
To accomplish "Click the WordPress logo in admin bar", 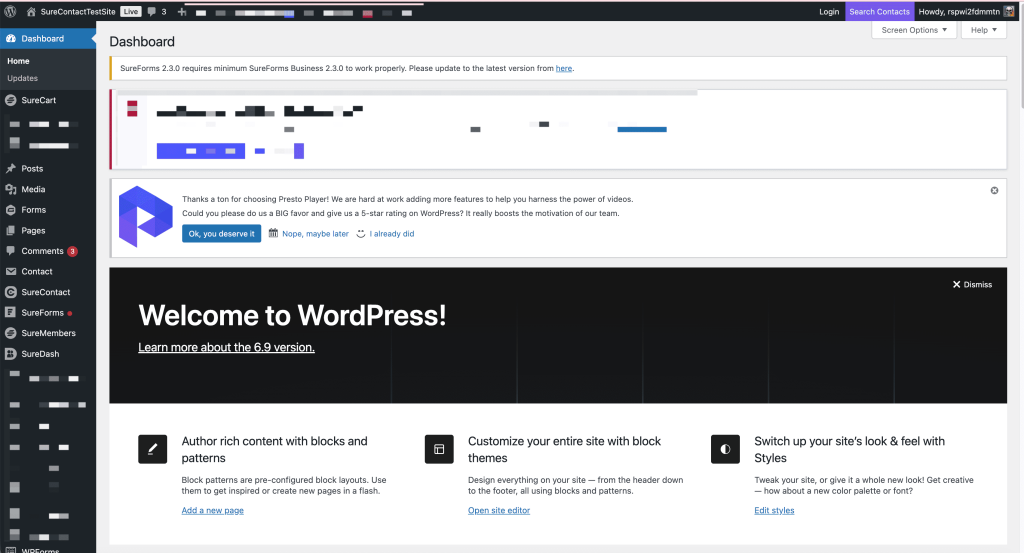I will [11, 11].
